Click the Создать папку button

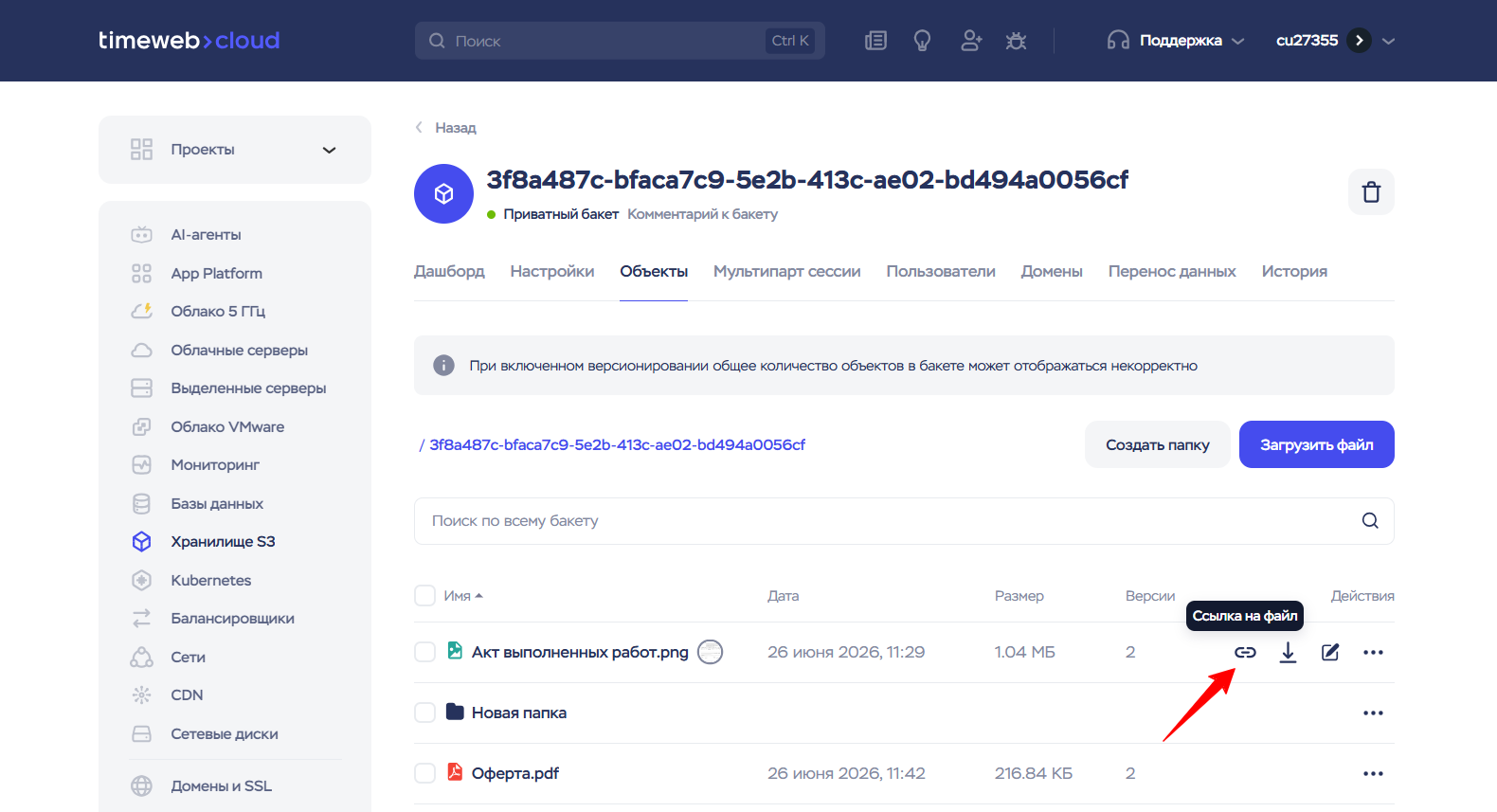coord(1158,444)
